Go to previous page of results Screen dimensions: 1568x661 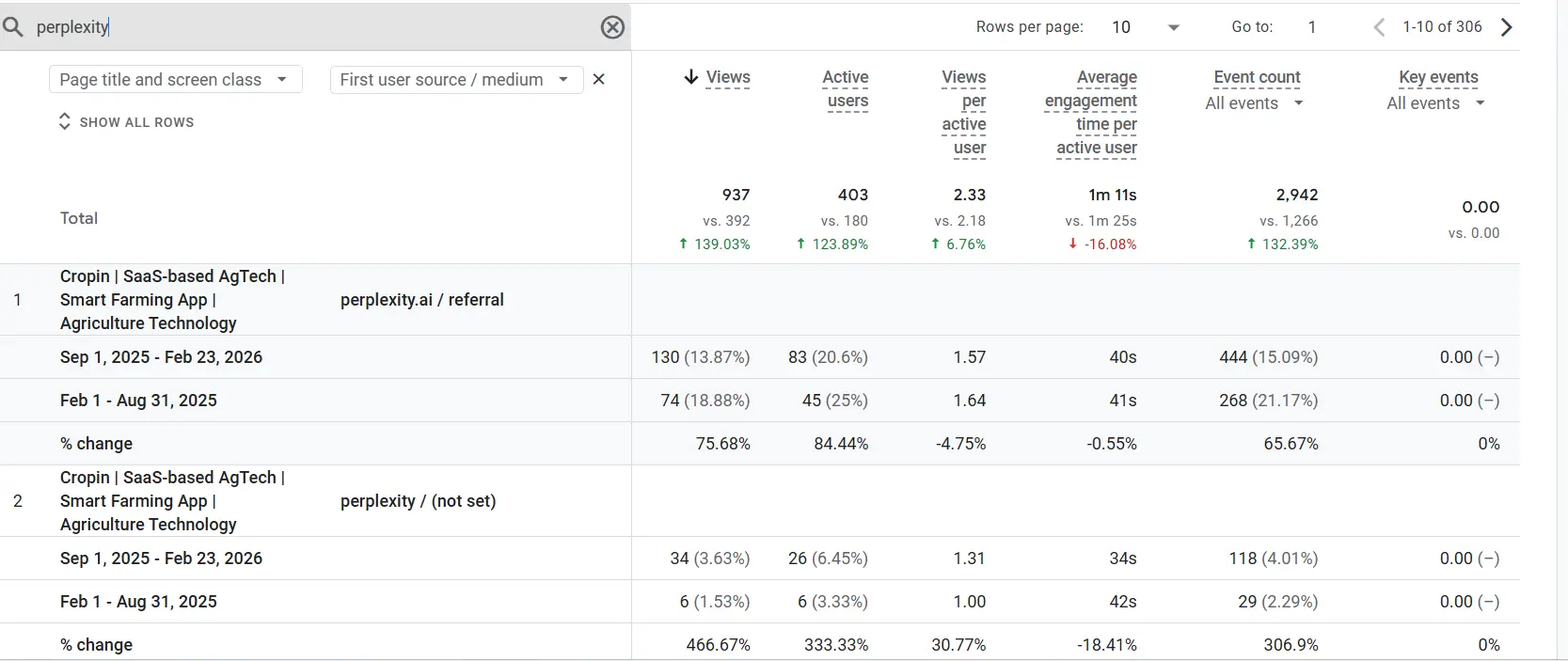[1379, 27]
